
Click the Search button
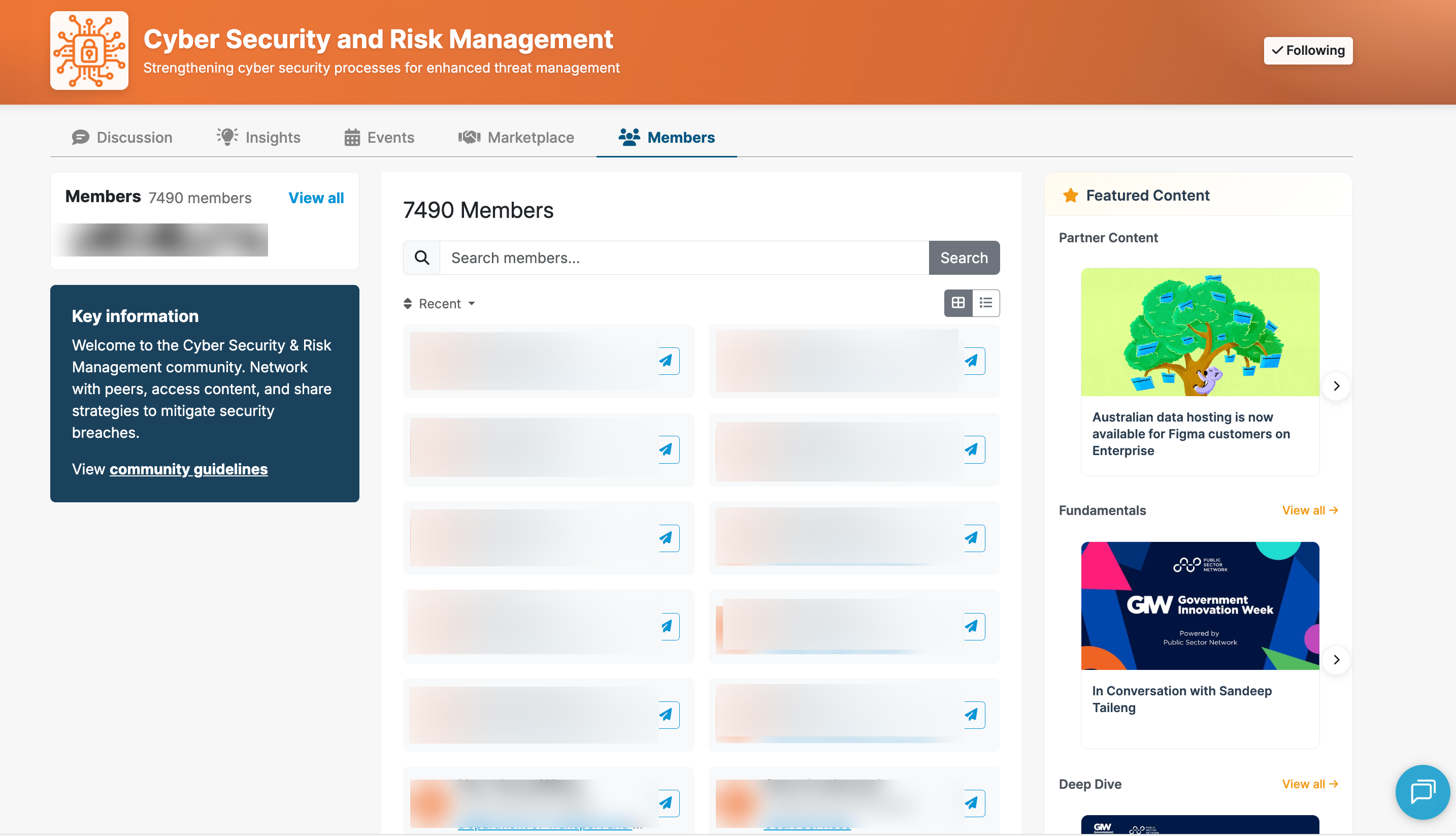tap(964, 258)
